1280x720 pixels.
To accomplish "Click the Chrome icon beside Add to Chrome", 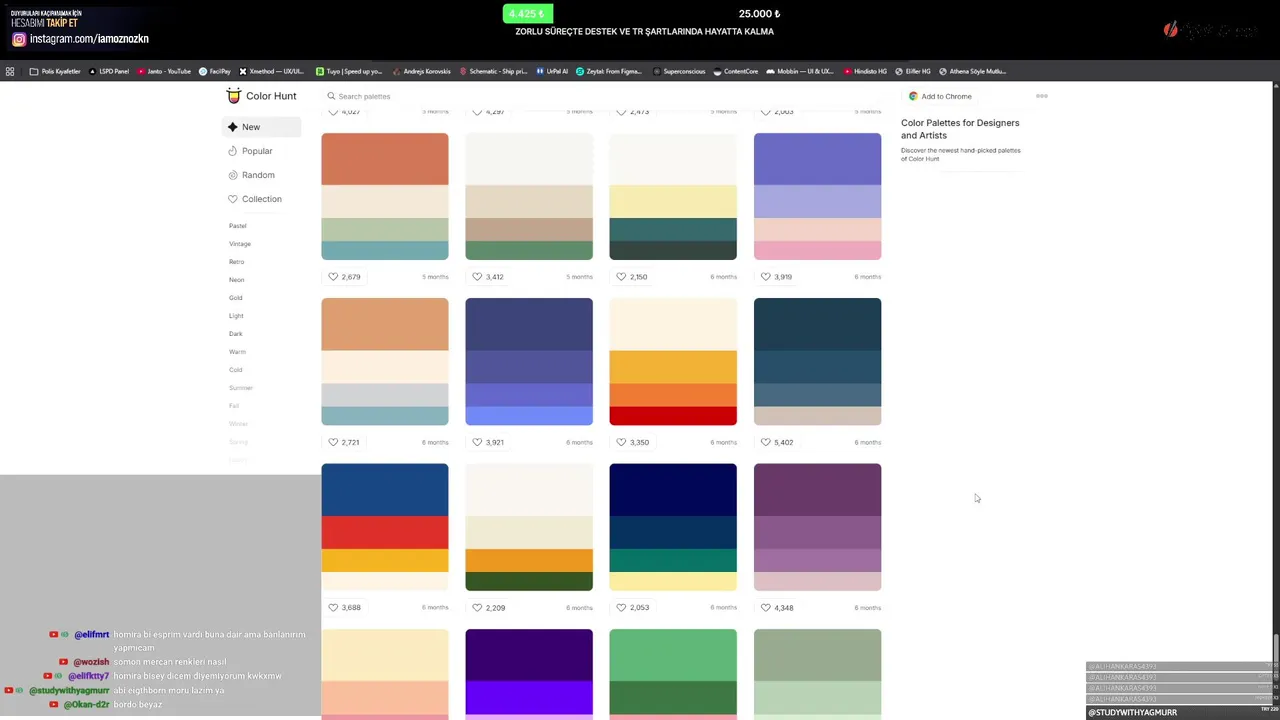I will tap(913, 96).
